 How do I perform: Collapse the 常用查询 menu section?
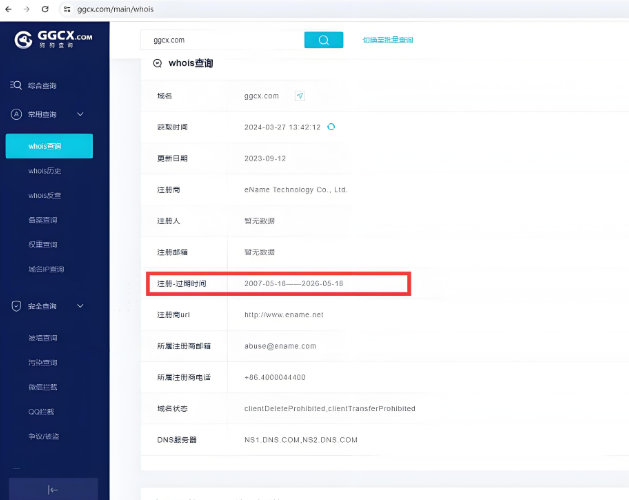pos(80,115)
